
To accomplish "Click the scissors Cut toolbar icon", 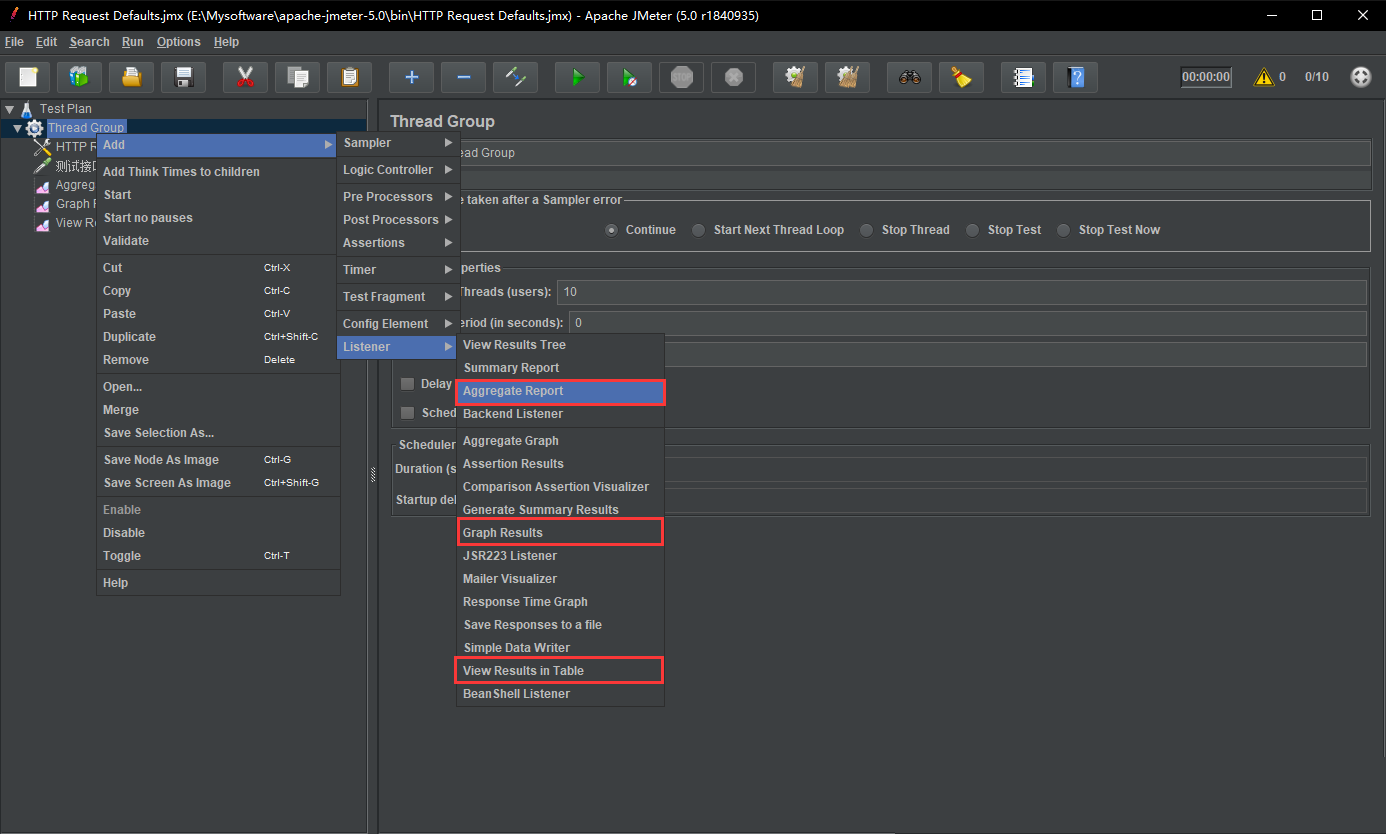I will pos(245,77).
